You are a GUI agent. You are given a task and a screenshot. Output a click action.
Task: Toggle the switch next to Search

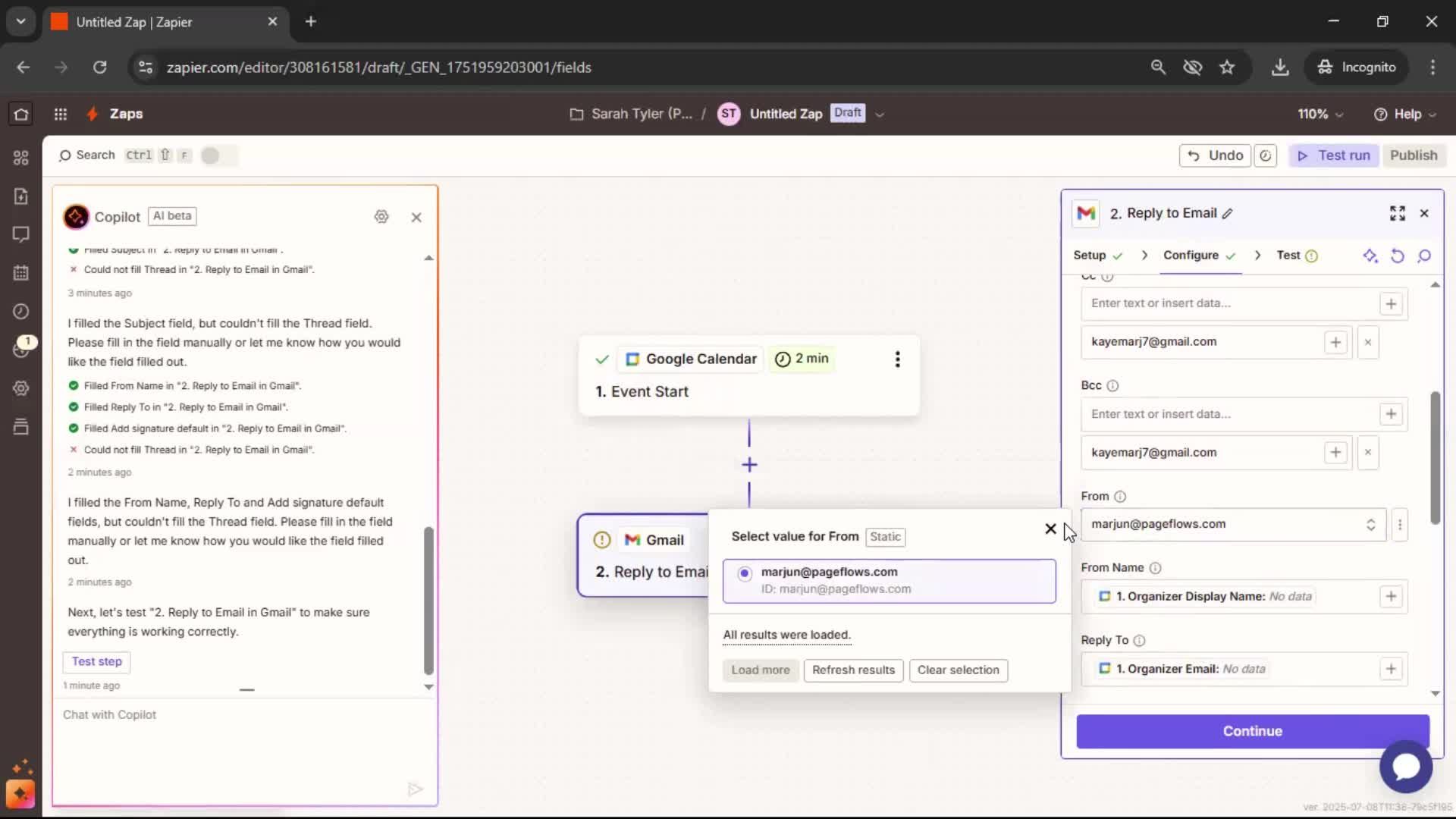pyautogui.click(x=218, y=155)
